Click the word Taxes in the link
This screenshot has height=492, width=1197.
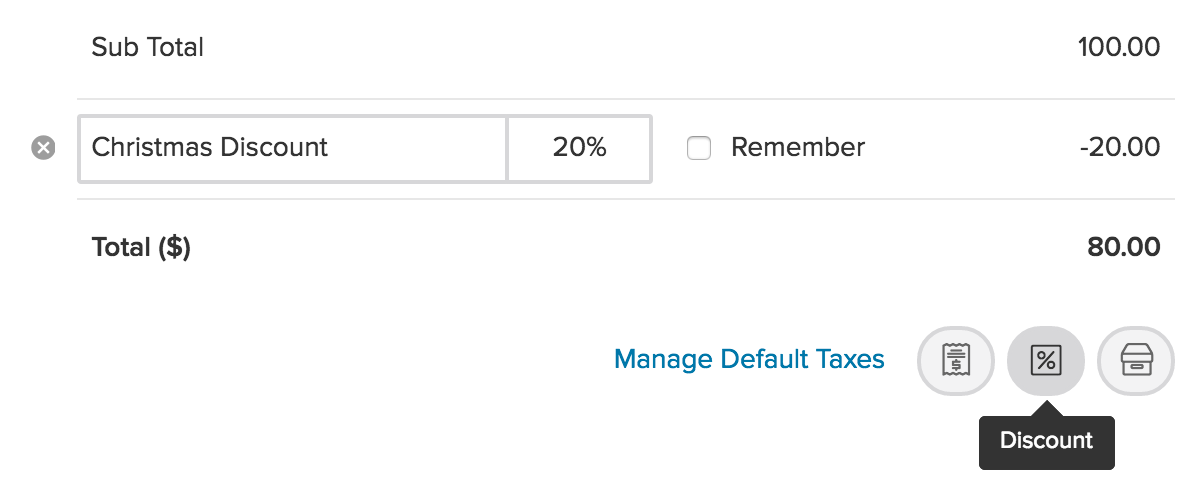click(850, 359)
